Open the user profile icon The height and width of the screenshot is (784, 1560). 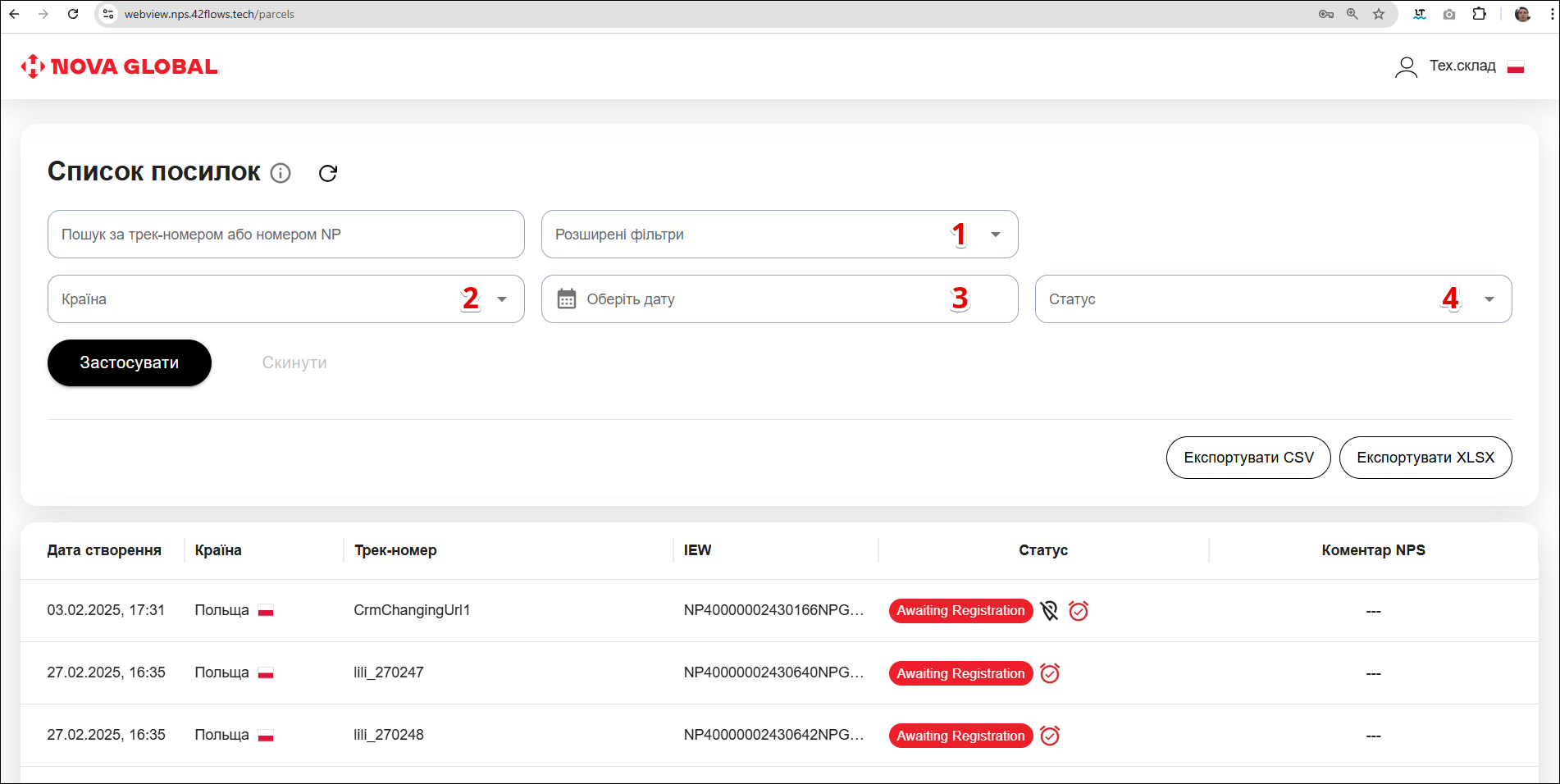click(x=1406, y=66)
